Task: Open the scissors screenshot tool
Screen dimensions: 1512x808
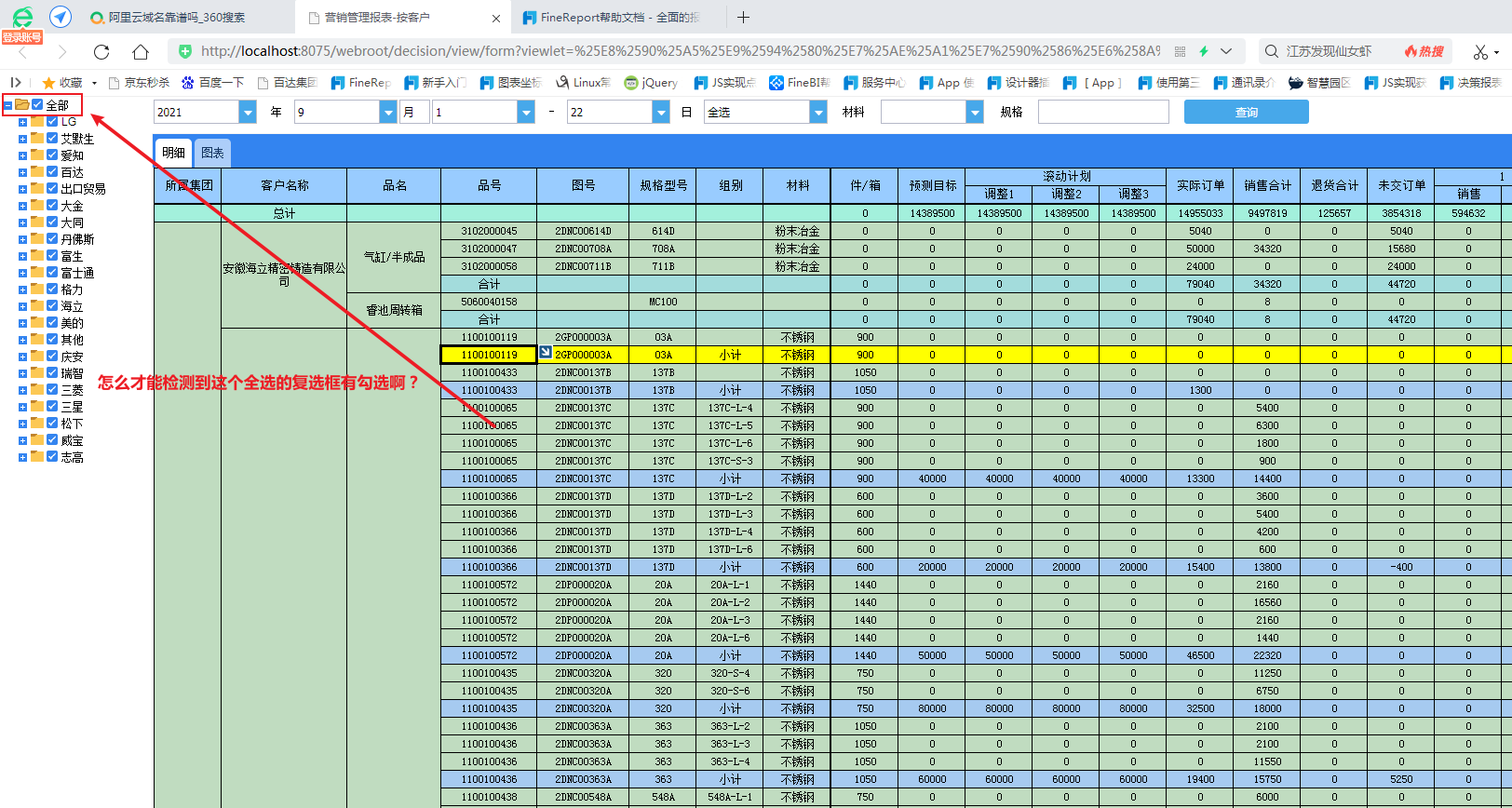Action: (x=1480, y=51)
